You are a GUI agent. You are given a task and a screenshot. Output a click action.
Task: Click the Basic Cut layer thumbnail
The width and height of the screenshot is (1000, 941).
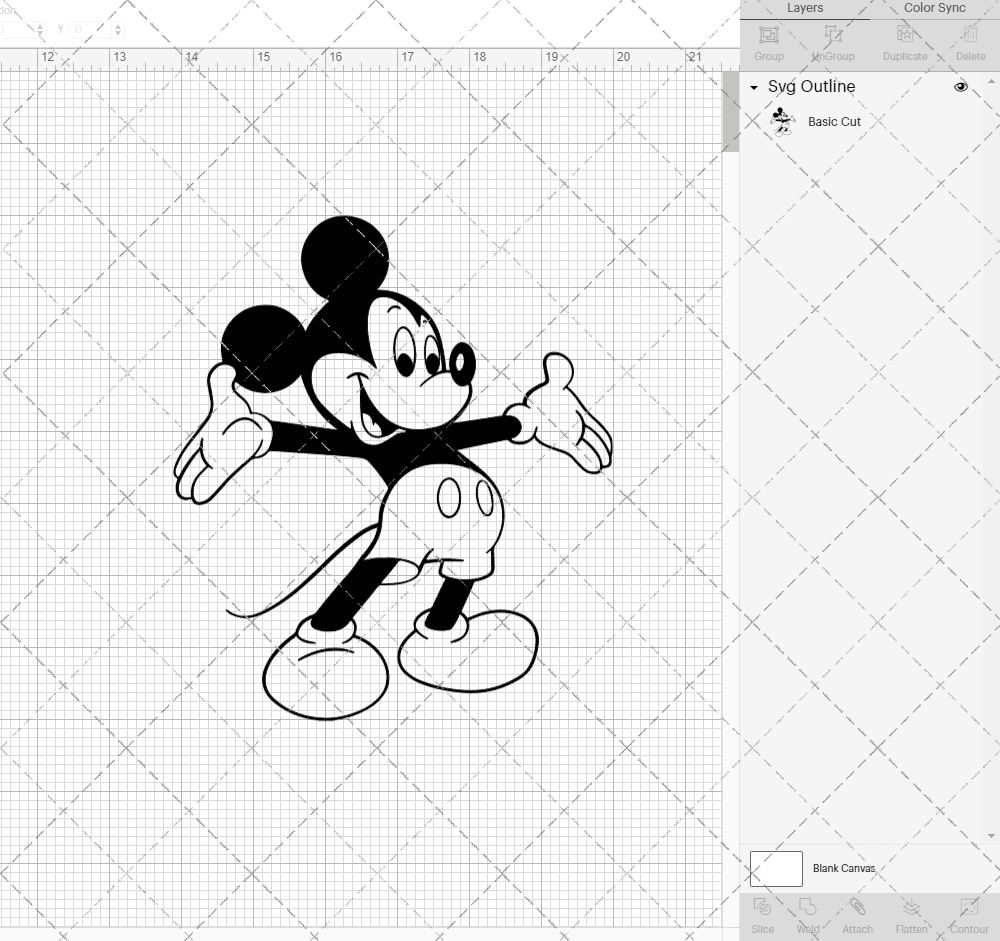point(783,121)
